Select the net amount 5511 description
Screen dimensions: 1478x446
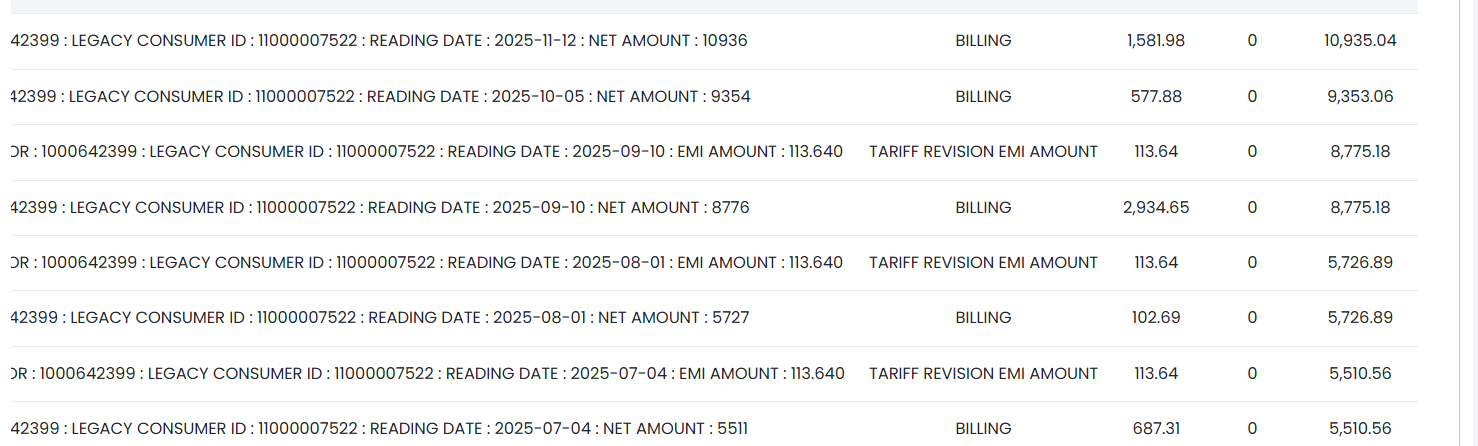[380, 429]
